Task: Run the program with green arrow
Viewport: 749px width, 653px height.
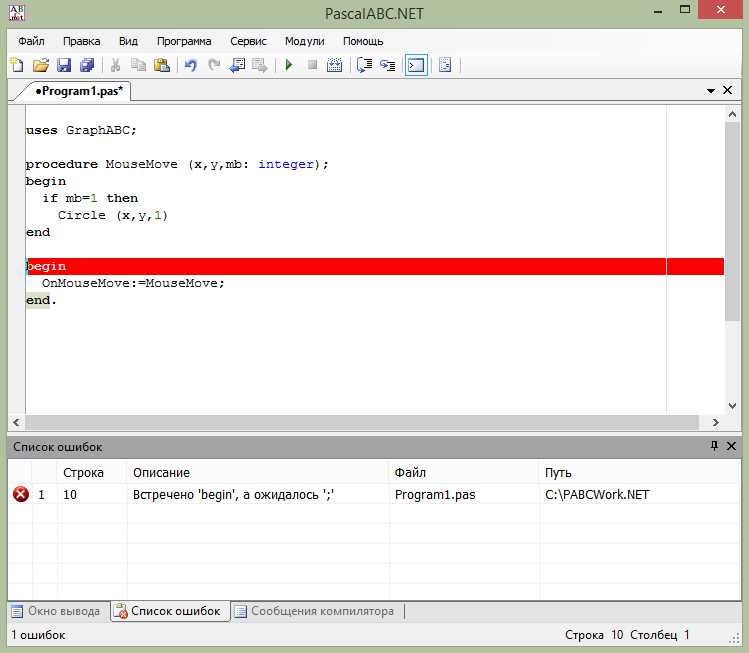Action: [289, 65]
